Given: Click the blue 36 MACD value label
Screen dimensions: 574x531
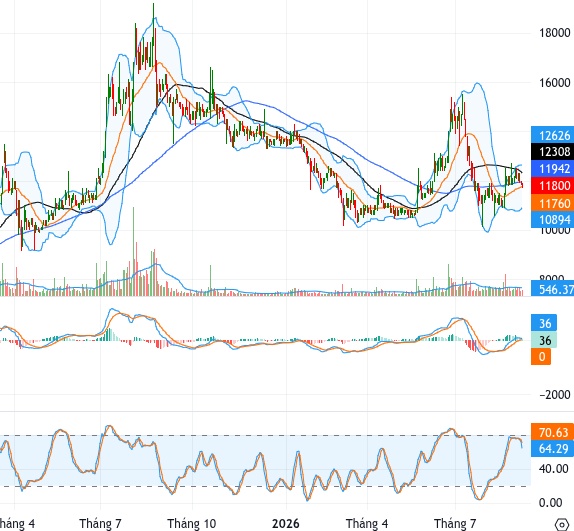Looking at the screenshot, I should coord(544,323).
